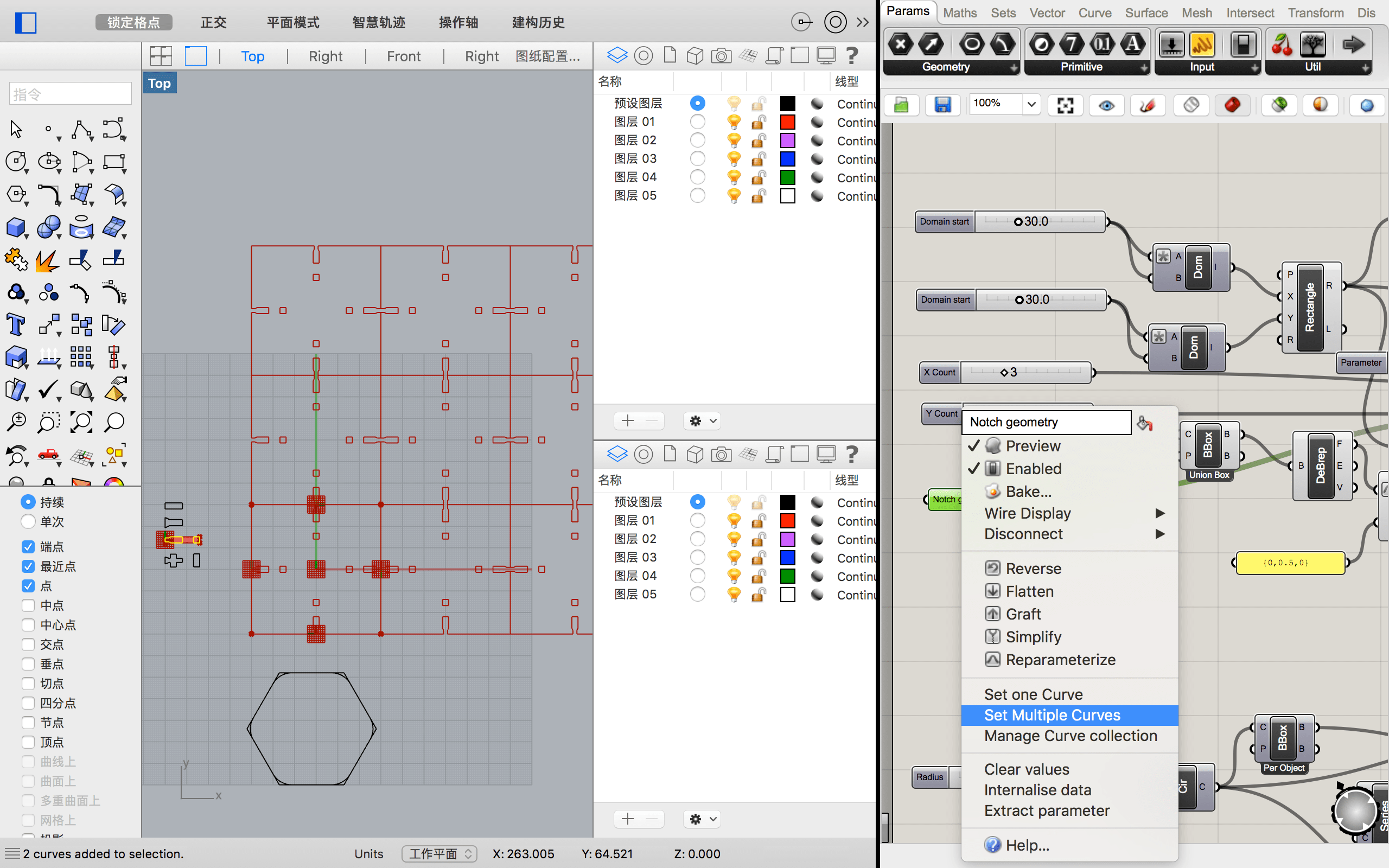This screenshot has height=868, width=1389.
Task: Select the 单次 radio button
Action: pyautogui.click(x=28, y=522)
